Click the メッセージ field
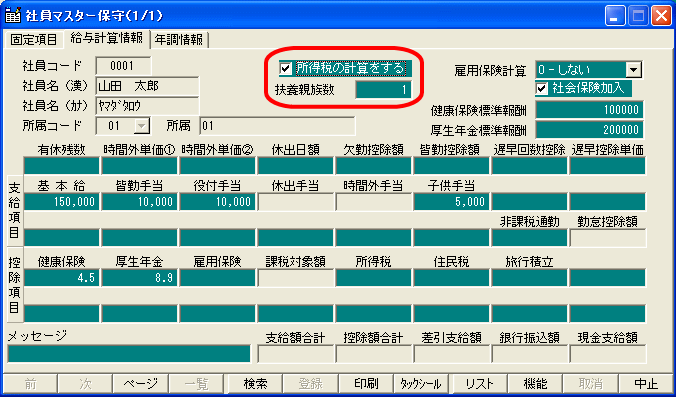 128,353
